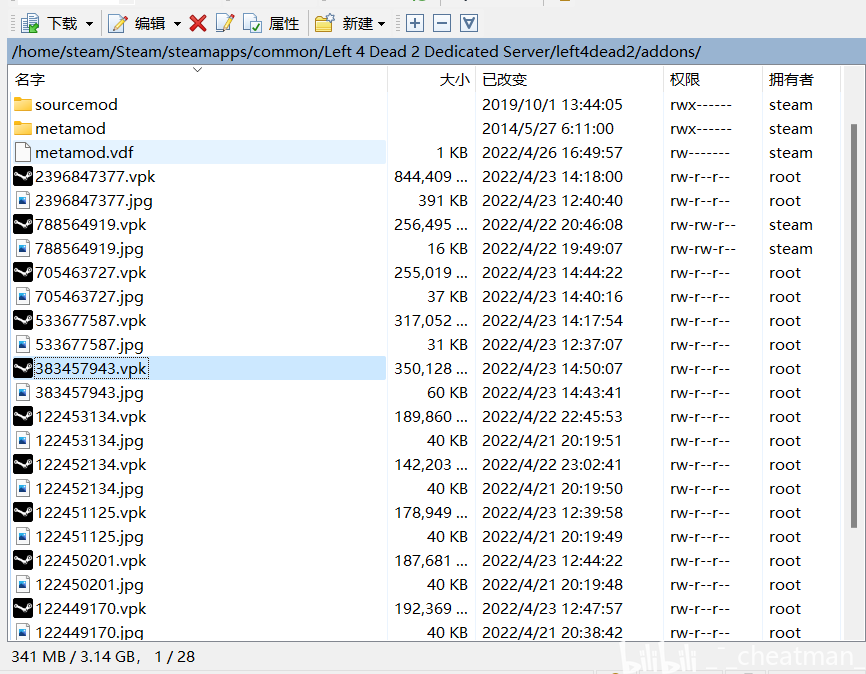Click the Steam icon of 533677587.vpk
This screenshot has width=866, height=674.
[x=23, y=320]
